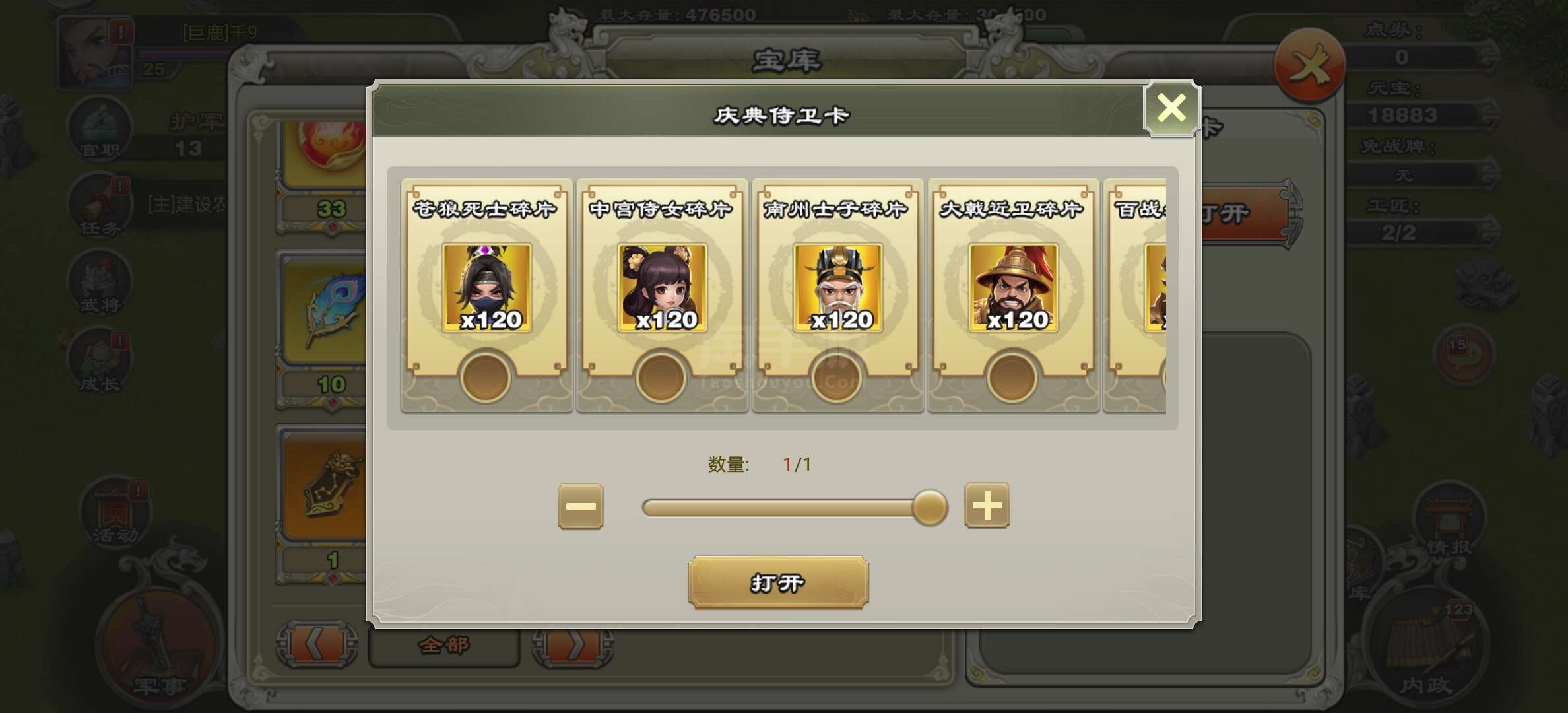Select the 全部 category tab
Screen dimensions: 1568x713
pos(443,644)
